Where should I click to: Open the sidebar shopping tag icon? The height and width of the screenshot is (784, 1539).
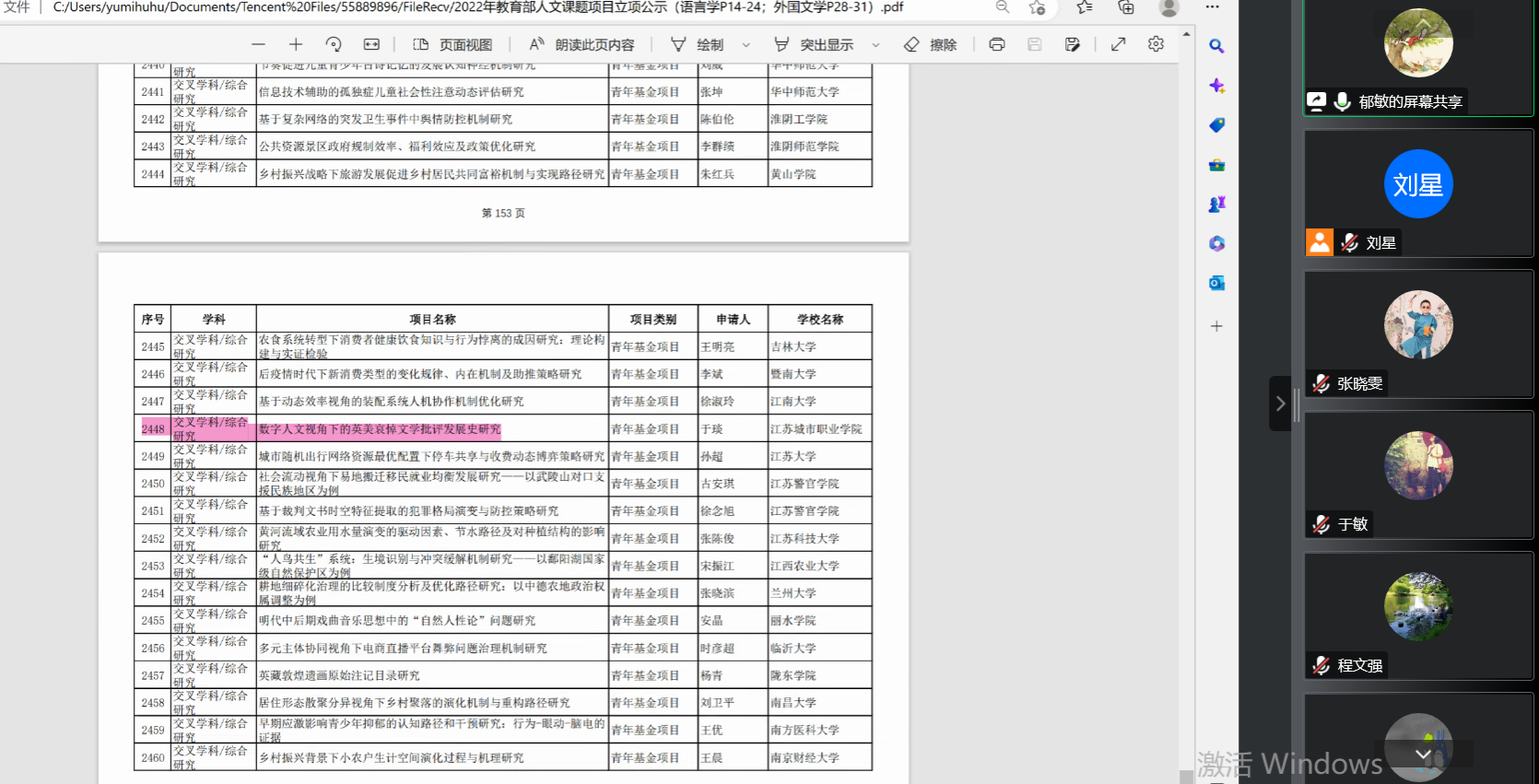click(1216, 125)
